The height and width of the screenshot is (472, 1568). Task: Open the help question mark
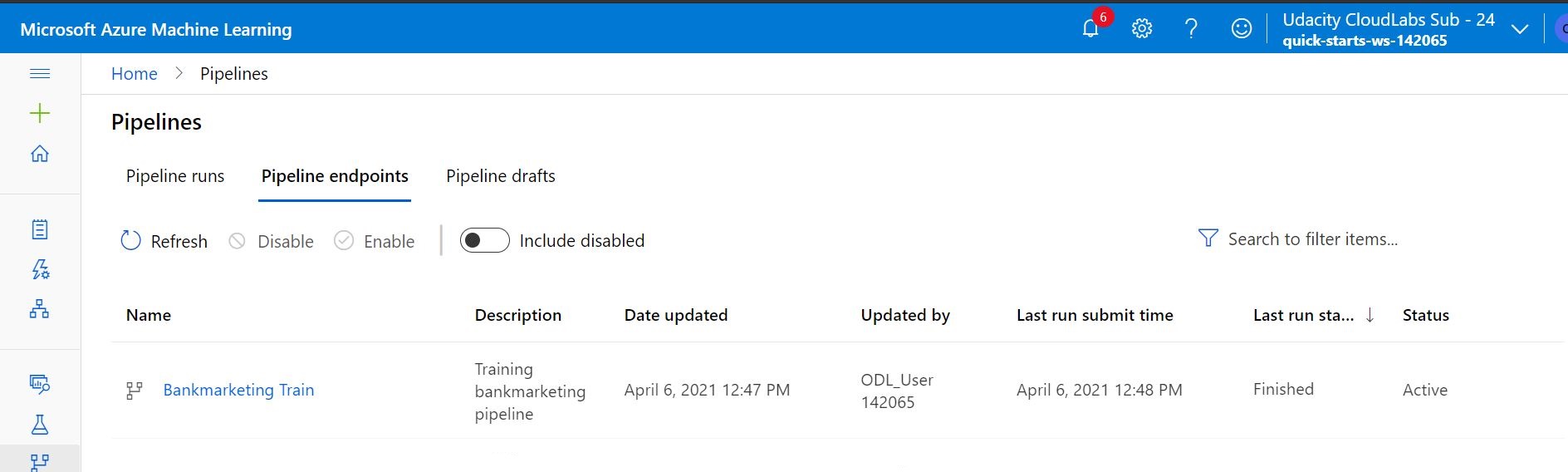point(1191,28)
